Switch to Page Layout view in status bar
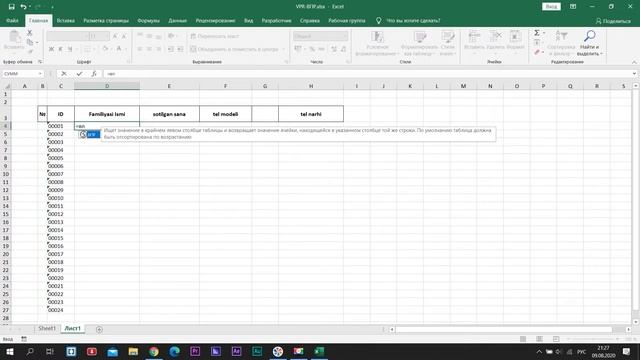 tap(539, 339)
